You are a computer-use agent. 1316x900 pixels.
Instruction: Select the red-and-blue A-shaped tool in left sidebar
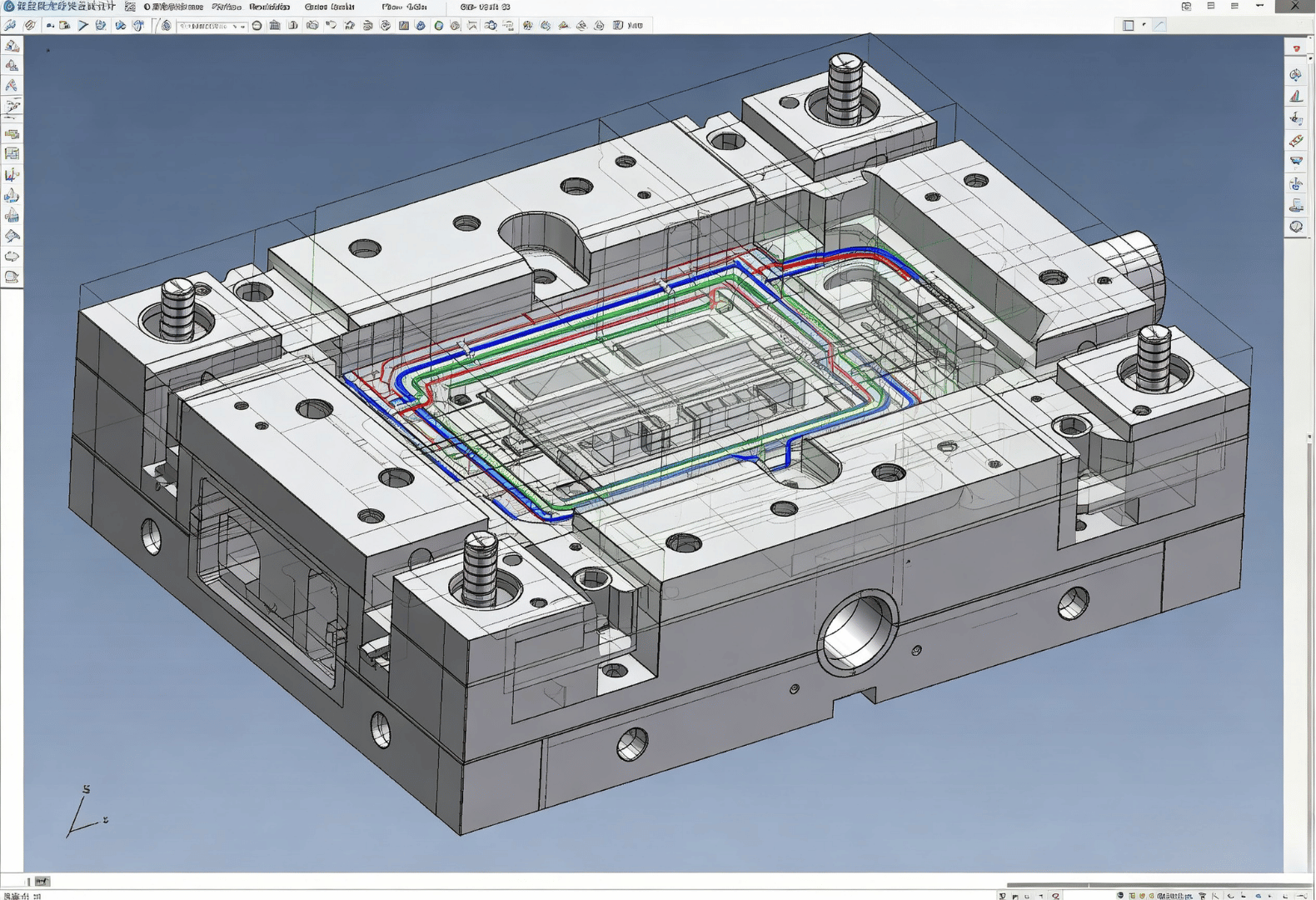[12, 86]
